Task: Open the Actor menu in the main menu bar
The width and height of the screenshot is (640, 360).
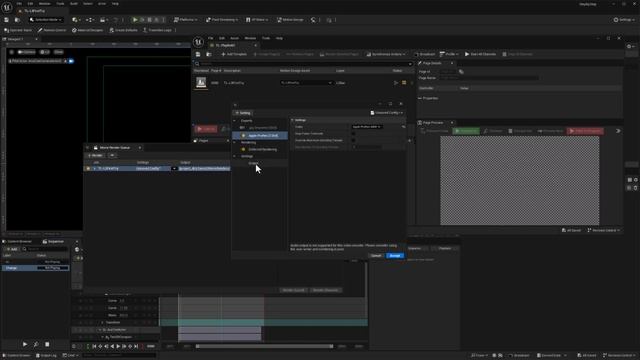Action: 102,4
